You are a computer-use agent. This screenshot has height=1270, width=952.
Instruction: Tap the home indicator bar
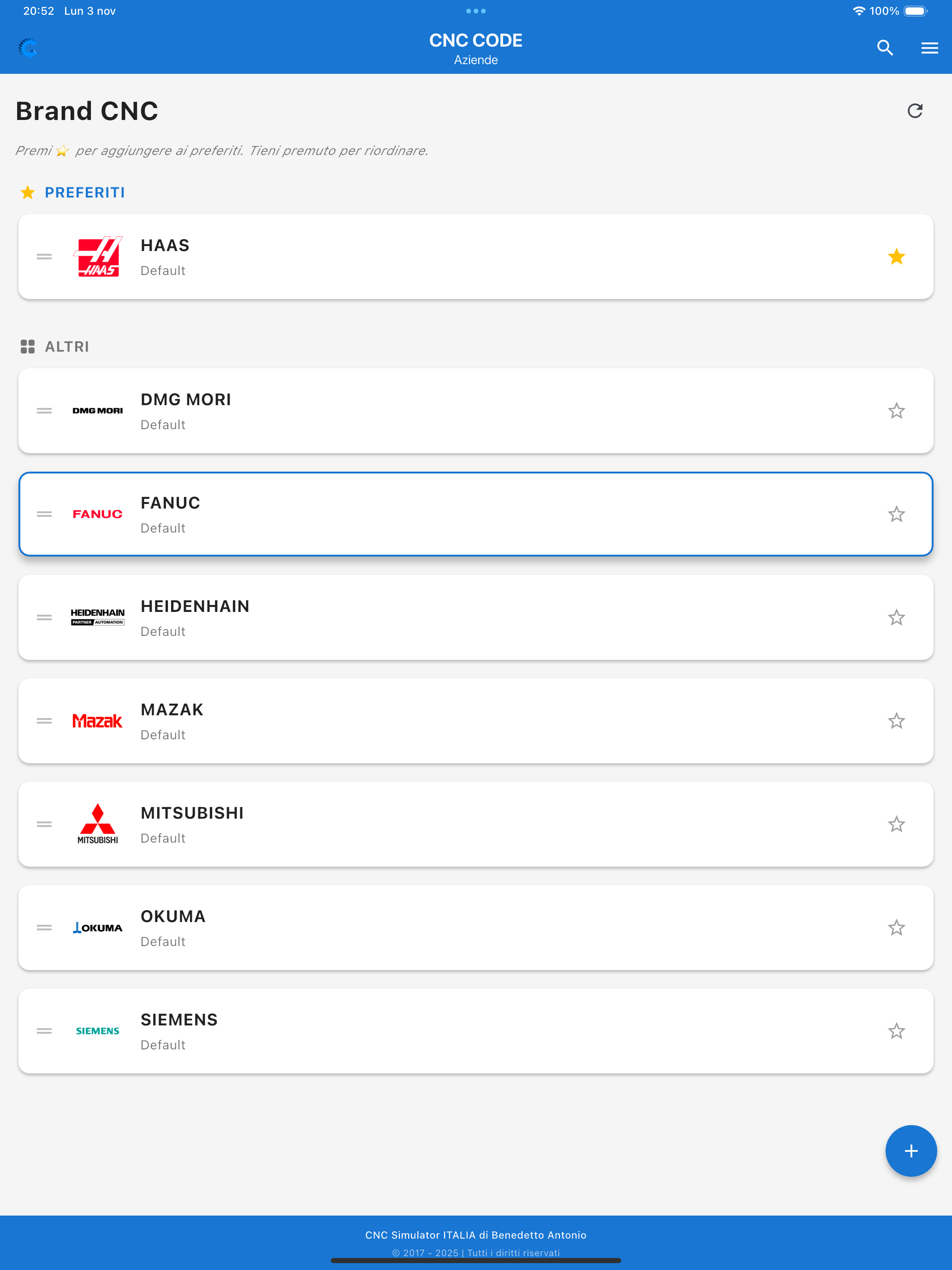[476, 1260]
